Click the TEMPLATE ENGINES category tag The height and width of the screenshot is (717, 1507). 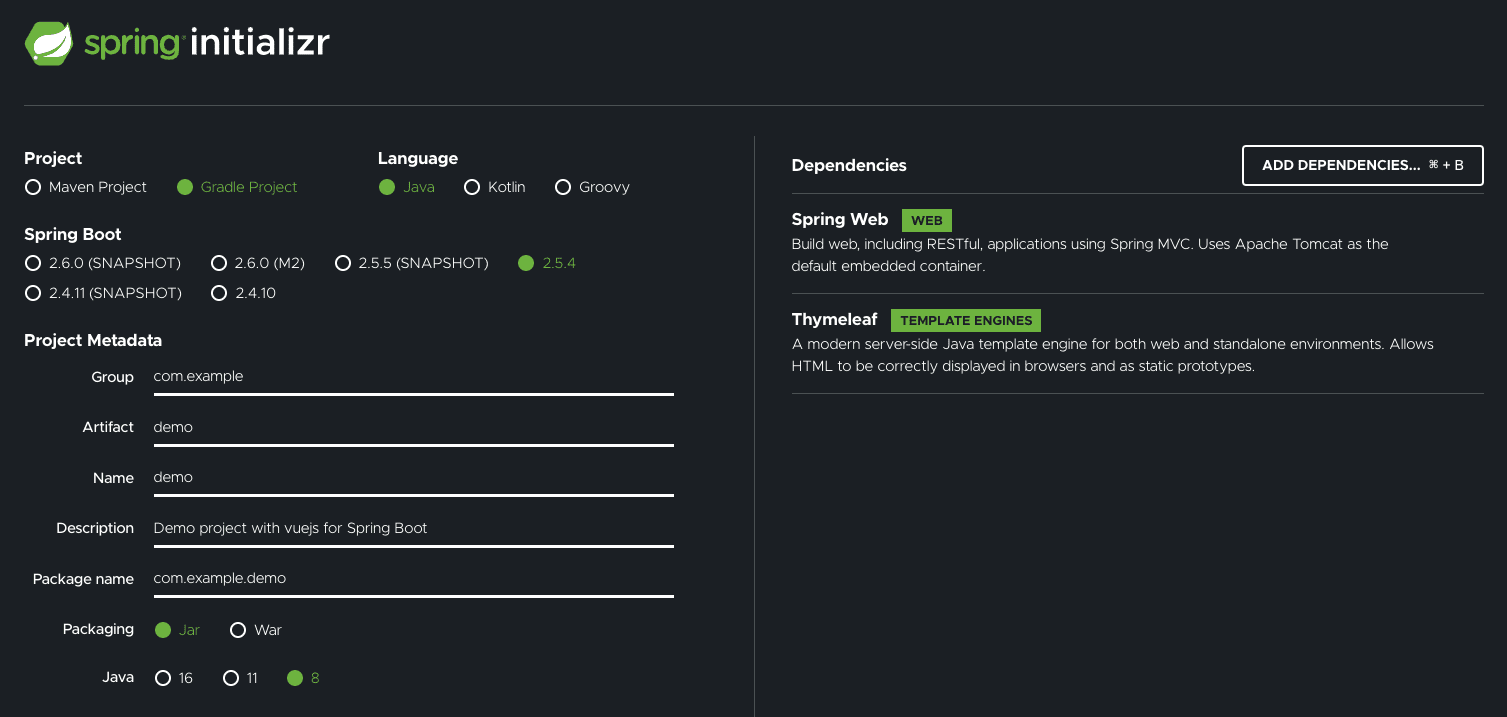tap(966, 320)
